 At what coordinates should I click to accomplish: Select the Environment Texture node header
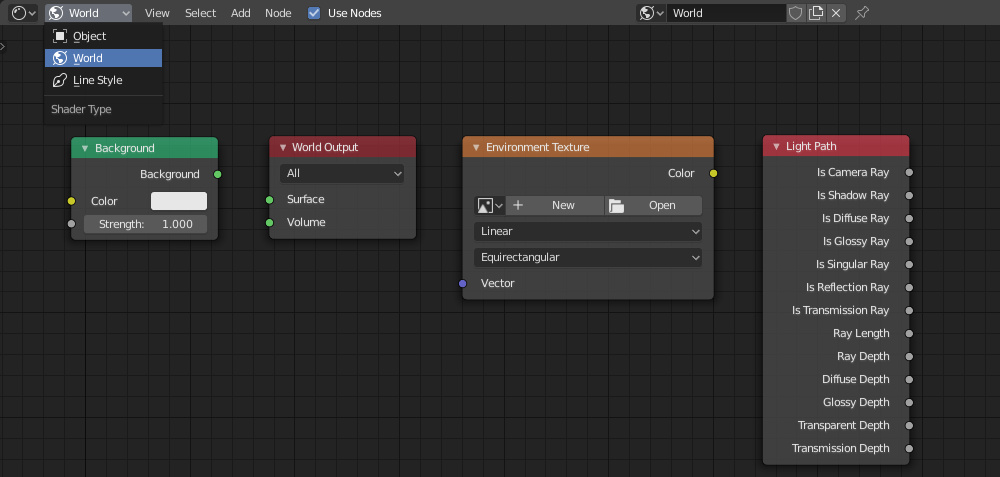pyautogui.click(x=588, y=147)
